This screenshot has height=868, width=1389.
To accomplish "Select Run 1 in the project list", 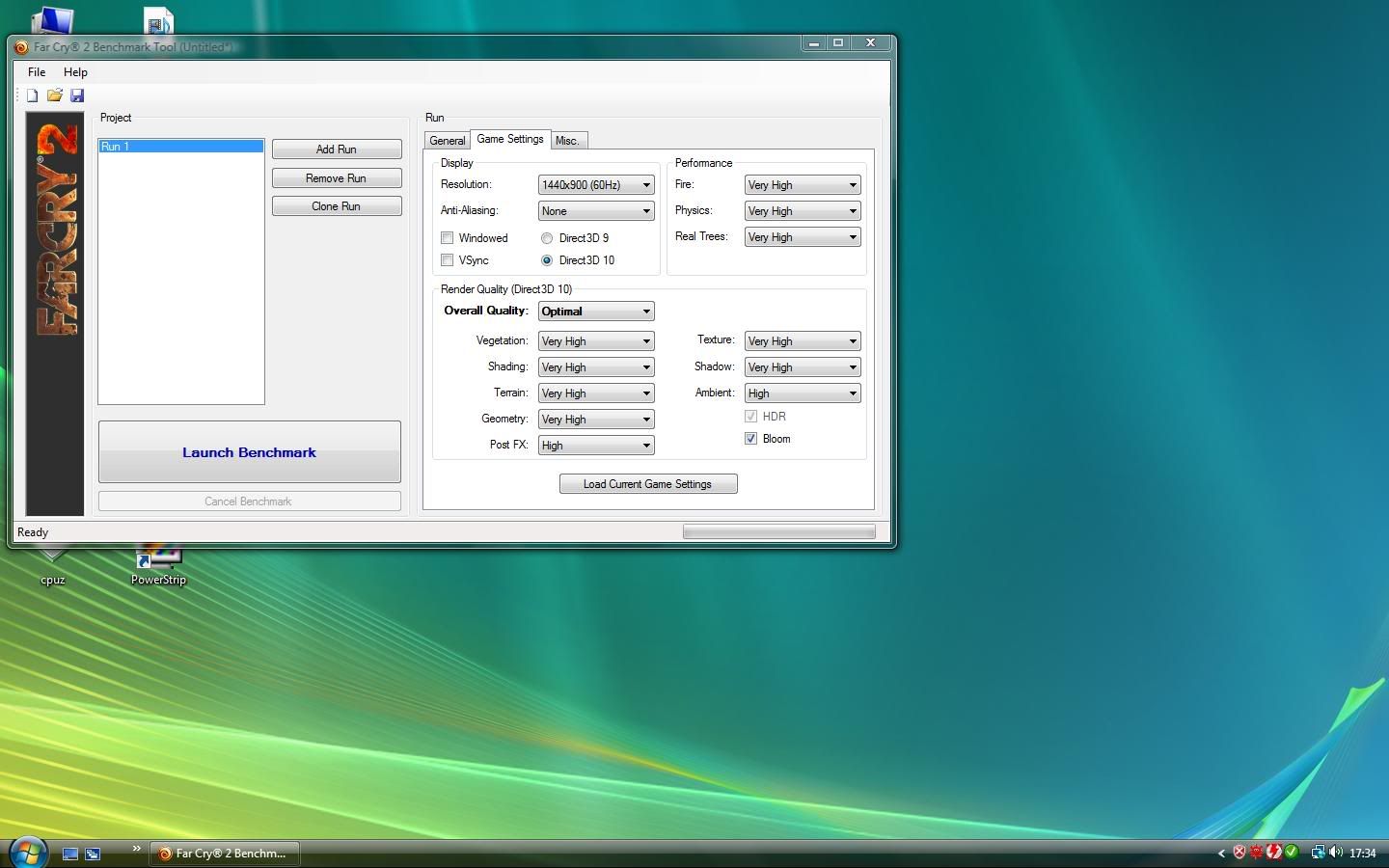I will pos(181,147).
